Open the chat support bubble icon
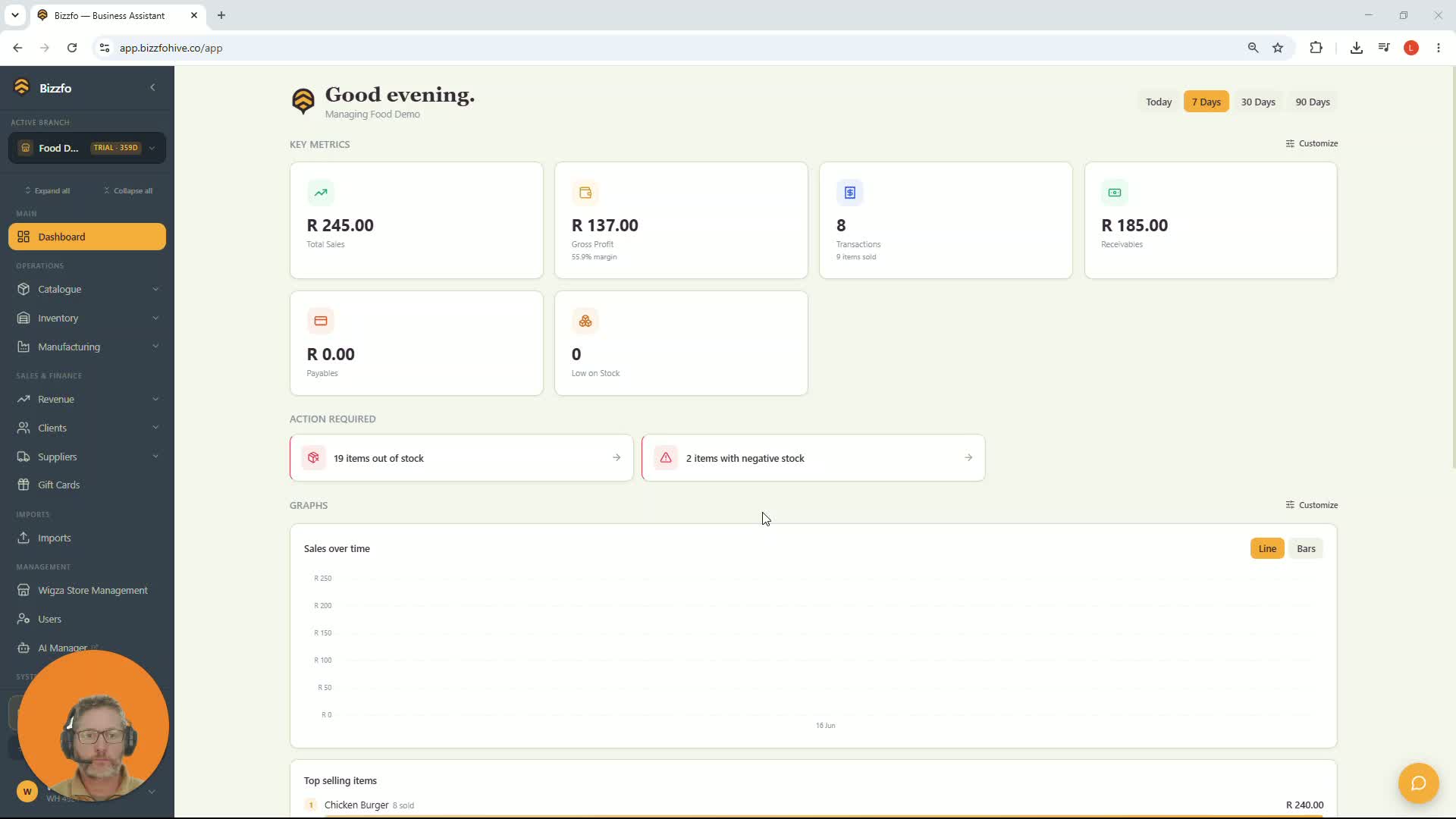The width and height of the screenshot is (1456, 819). [x=1418, y=783]
